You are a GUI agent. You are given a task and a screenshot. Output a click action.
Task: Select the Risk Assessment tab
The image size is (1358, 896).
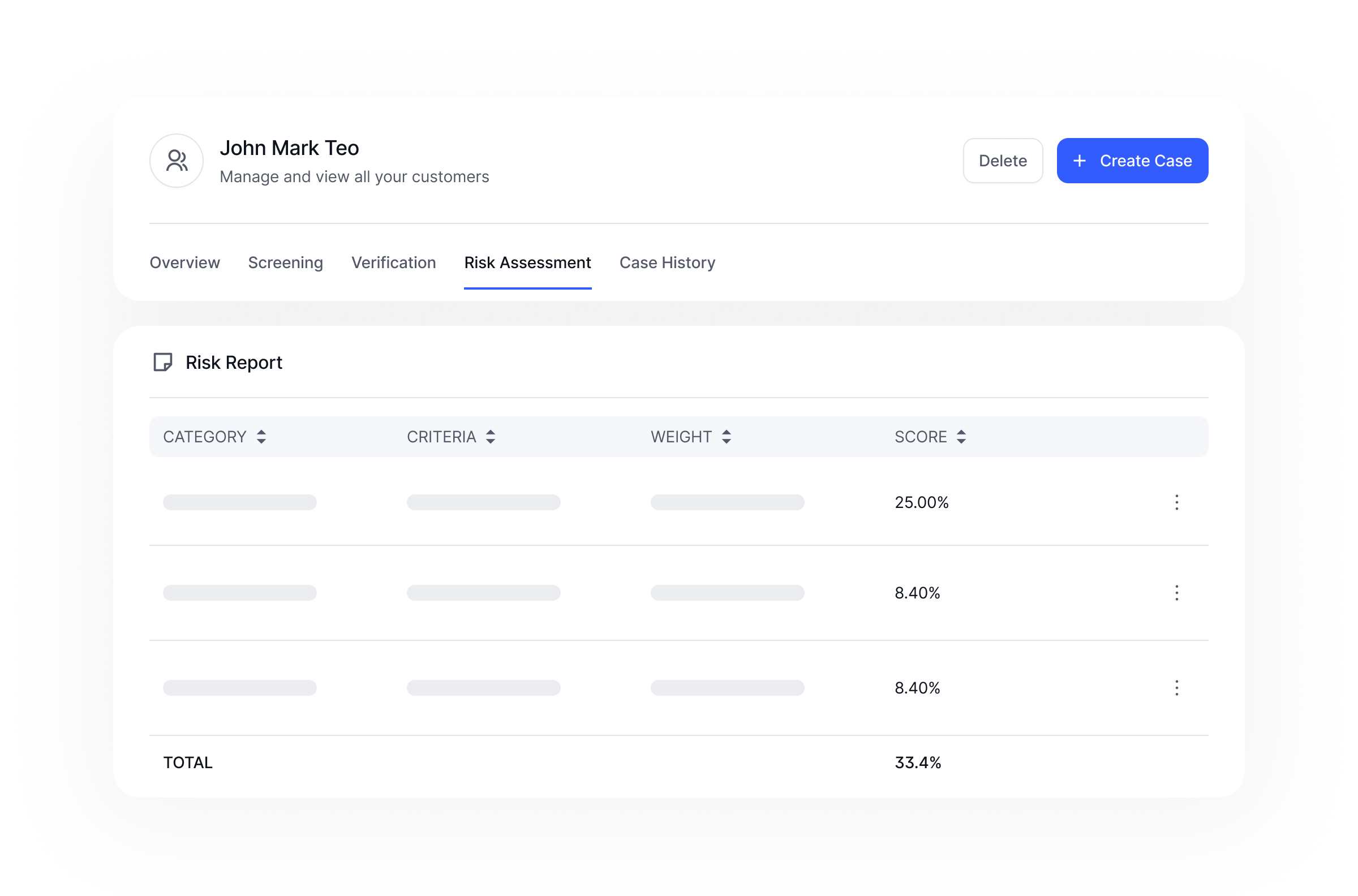pos(527,262)
